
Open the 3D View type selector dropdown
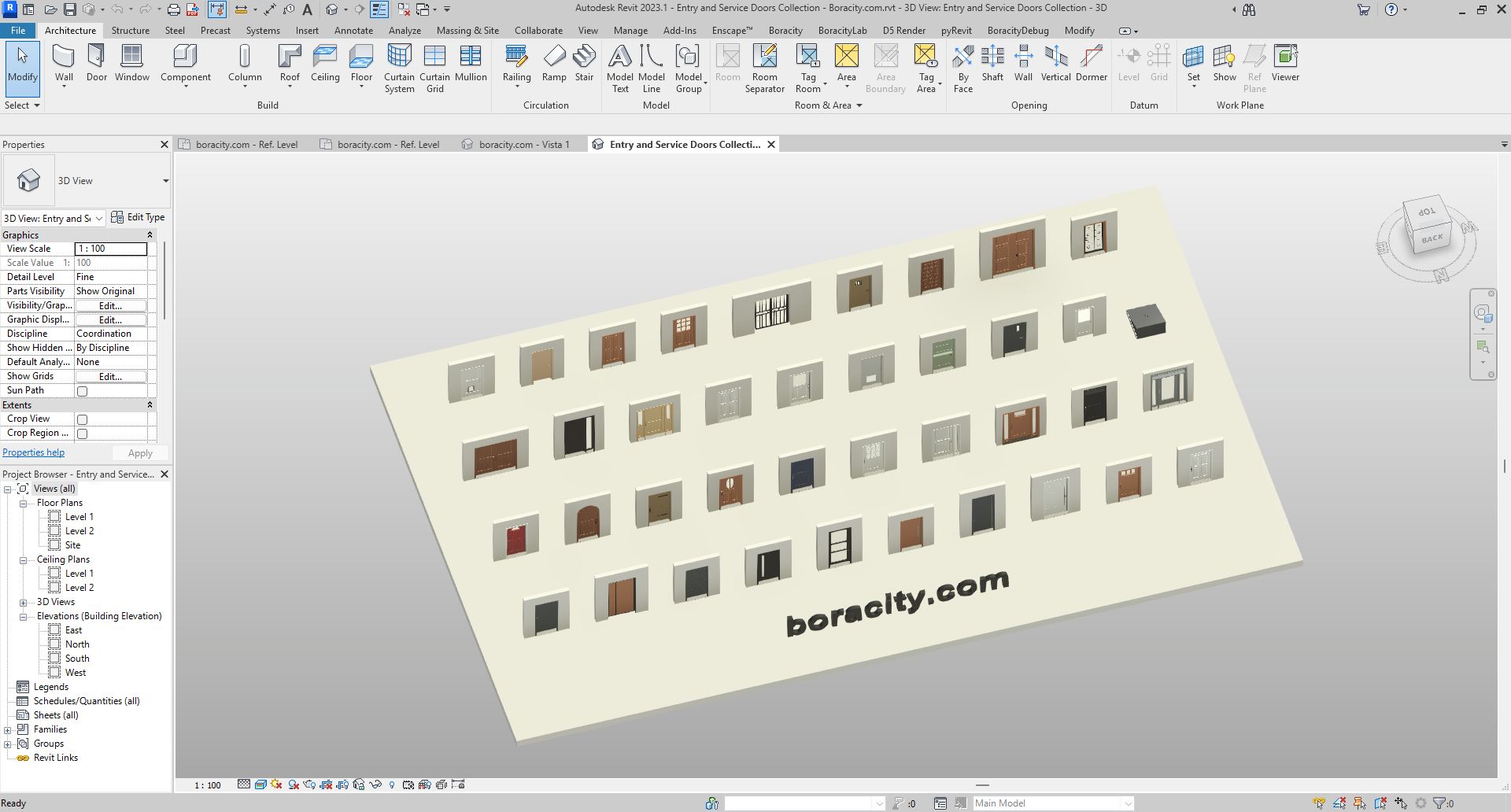click(x=165, y=181)
